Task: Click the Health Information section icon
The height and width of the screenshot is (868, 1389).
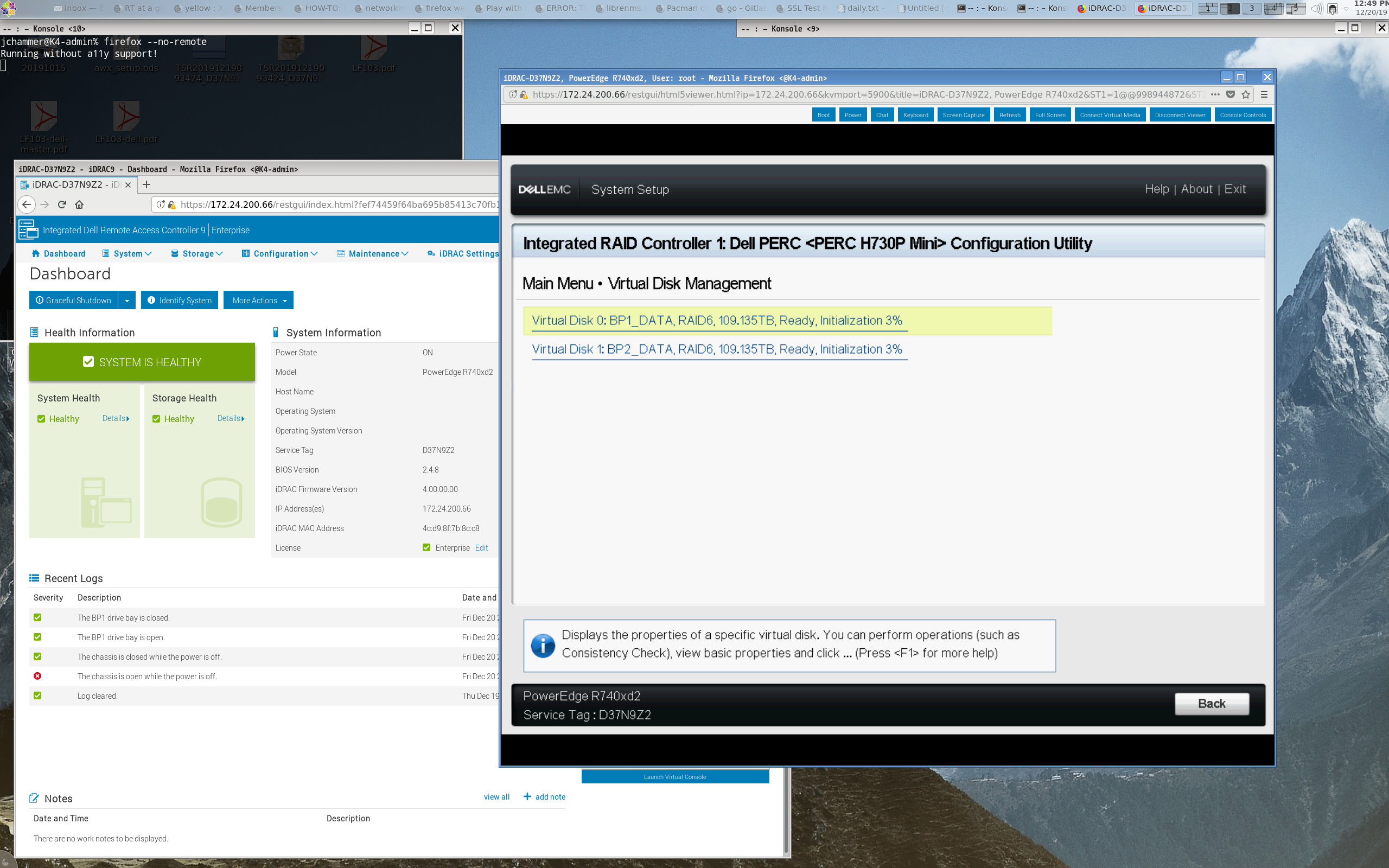Action: pos(34,333)
